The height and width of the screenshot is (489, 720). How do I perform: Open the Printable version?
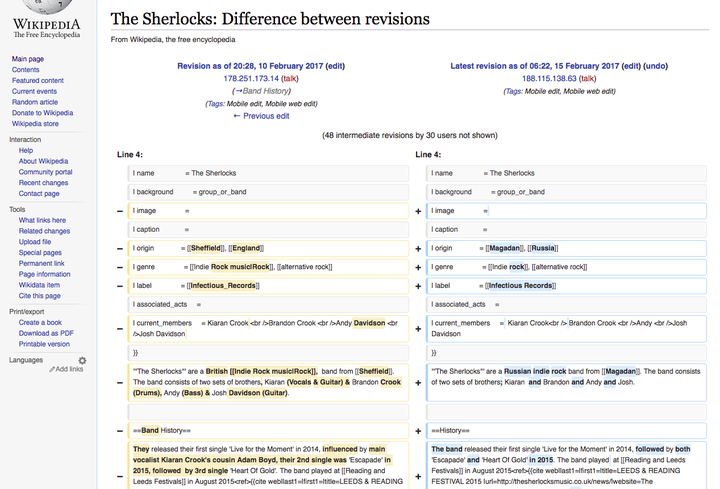[44, 344]
